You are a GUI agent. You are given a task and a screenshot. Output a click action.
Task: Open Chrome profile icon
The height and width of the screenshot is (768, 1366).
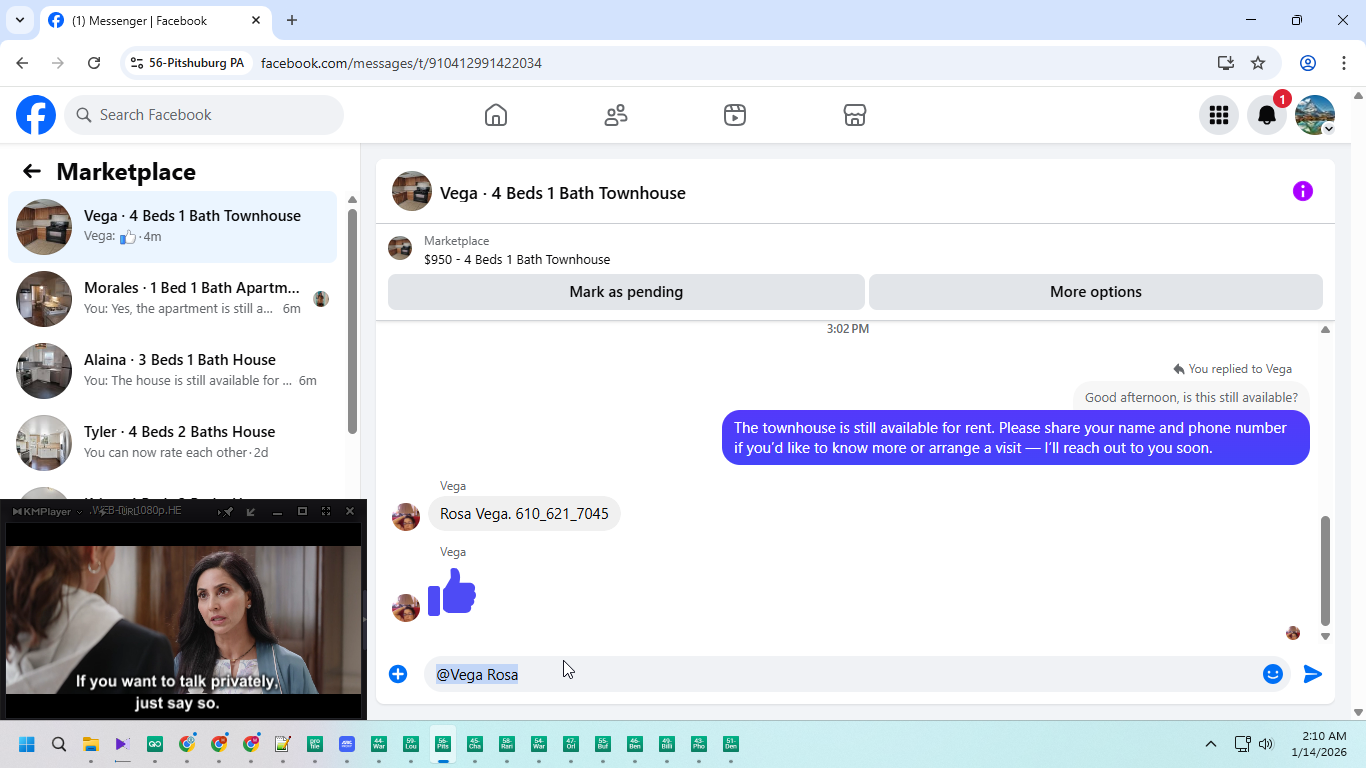[x=1308, y=63]
